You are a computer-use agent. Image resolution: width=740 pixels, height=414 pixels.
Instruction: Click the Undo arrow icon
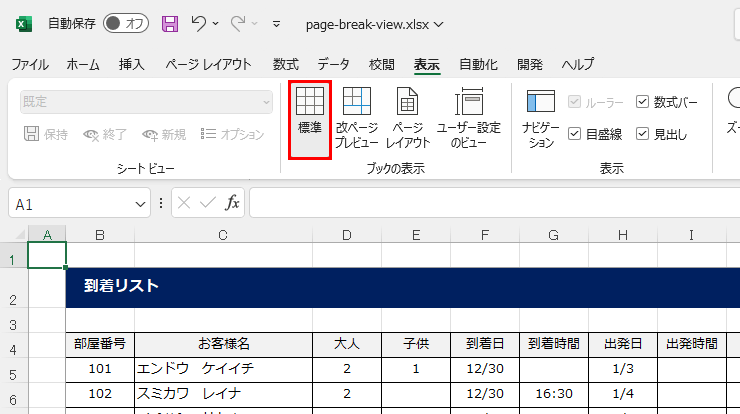click(x=199, y=24)
